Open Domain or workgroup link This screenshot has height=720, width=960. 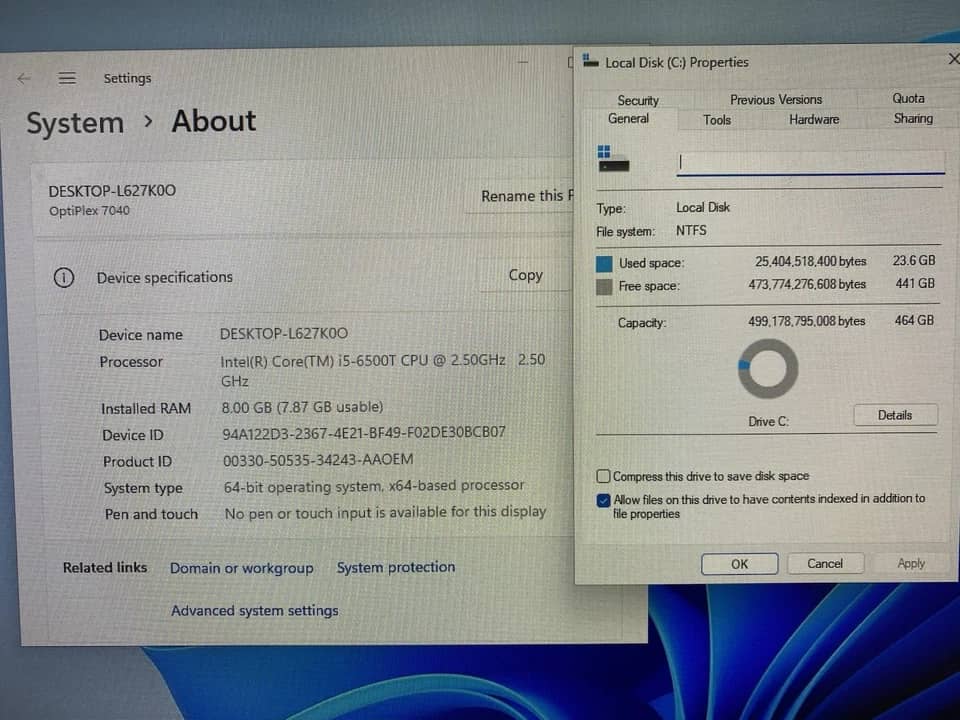click(241, 568)
